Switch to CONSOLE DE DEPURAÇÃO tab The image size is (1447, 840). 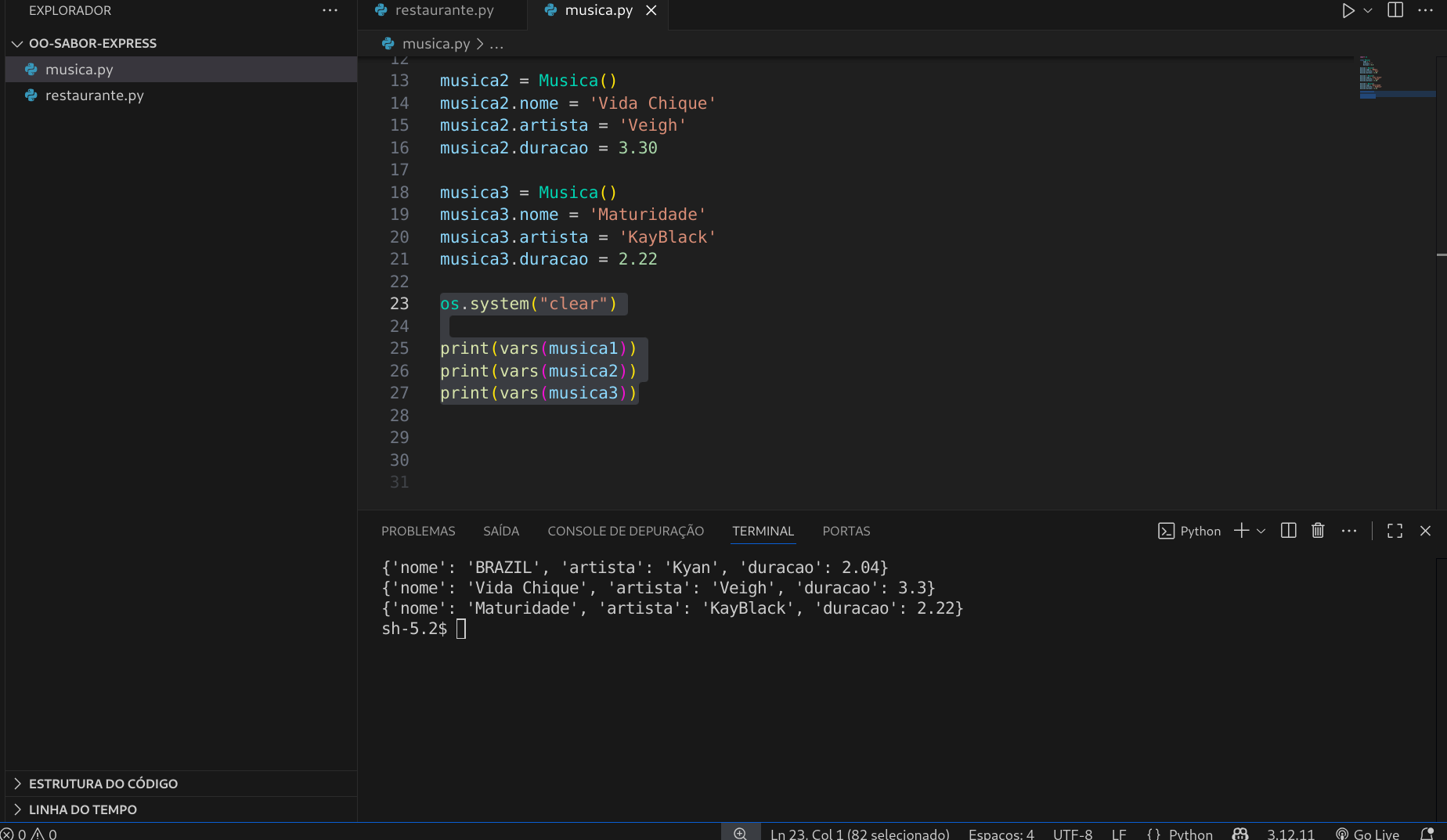[x=625, y=531]
